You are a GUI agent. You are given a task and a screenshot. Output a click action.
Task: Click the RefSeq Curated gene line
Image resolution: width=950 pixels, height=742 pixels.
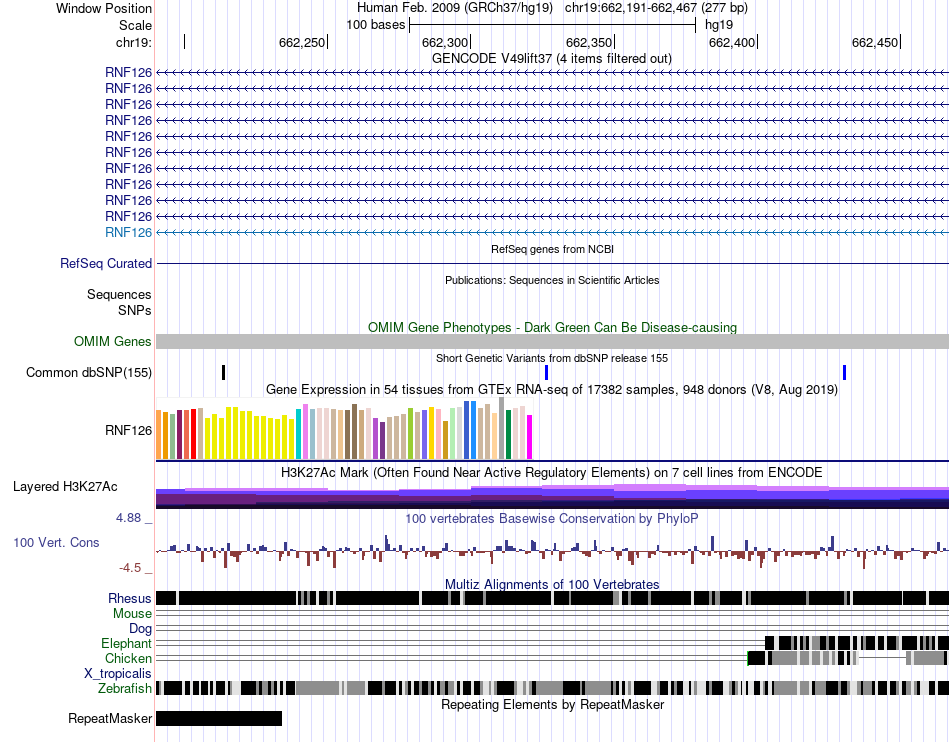(x=552, y=263)
